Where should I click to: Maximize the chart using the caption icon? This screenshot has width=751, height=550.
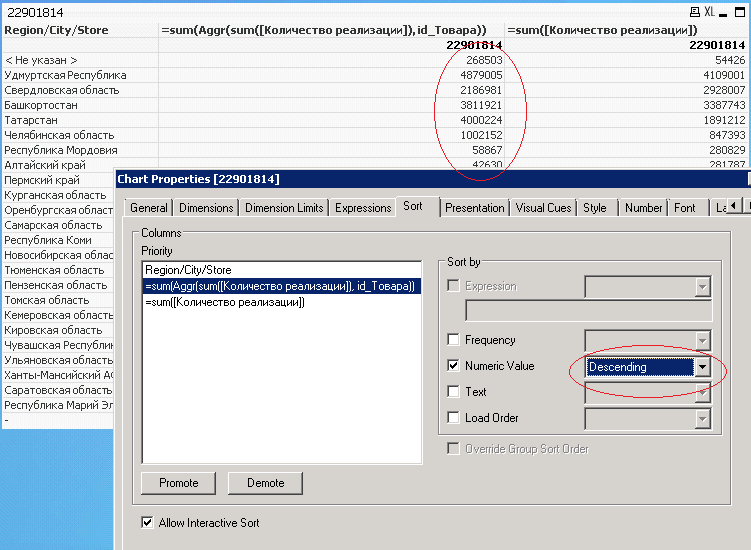point(739,11)
